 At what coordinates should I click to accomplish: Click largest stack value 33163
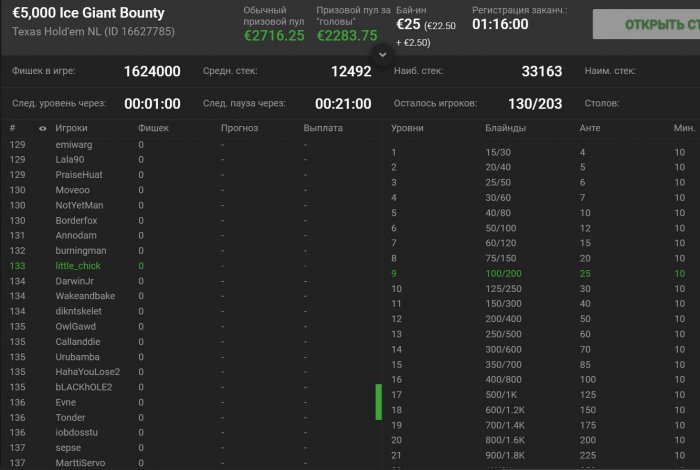coord(542,71)
